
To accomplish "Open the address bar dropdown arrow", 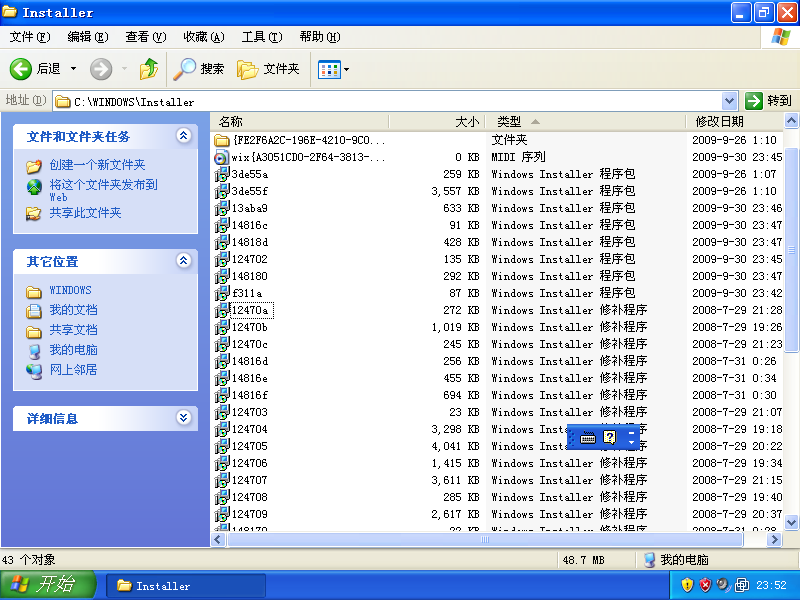I will click(730, 101).
